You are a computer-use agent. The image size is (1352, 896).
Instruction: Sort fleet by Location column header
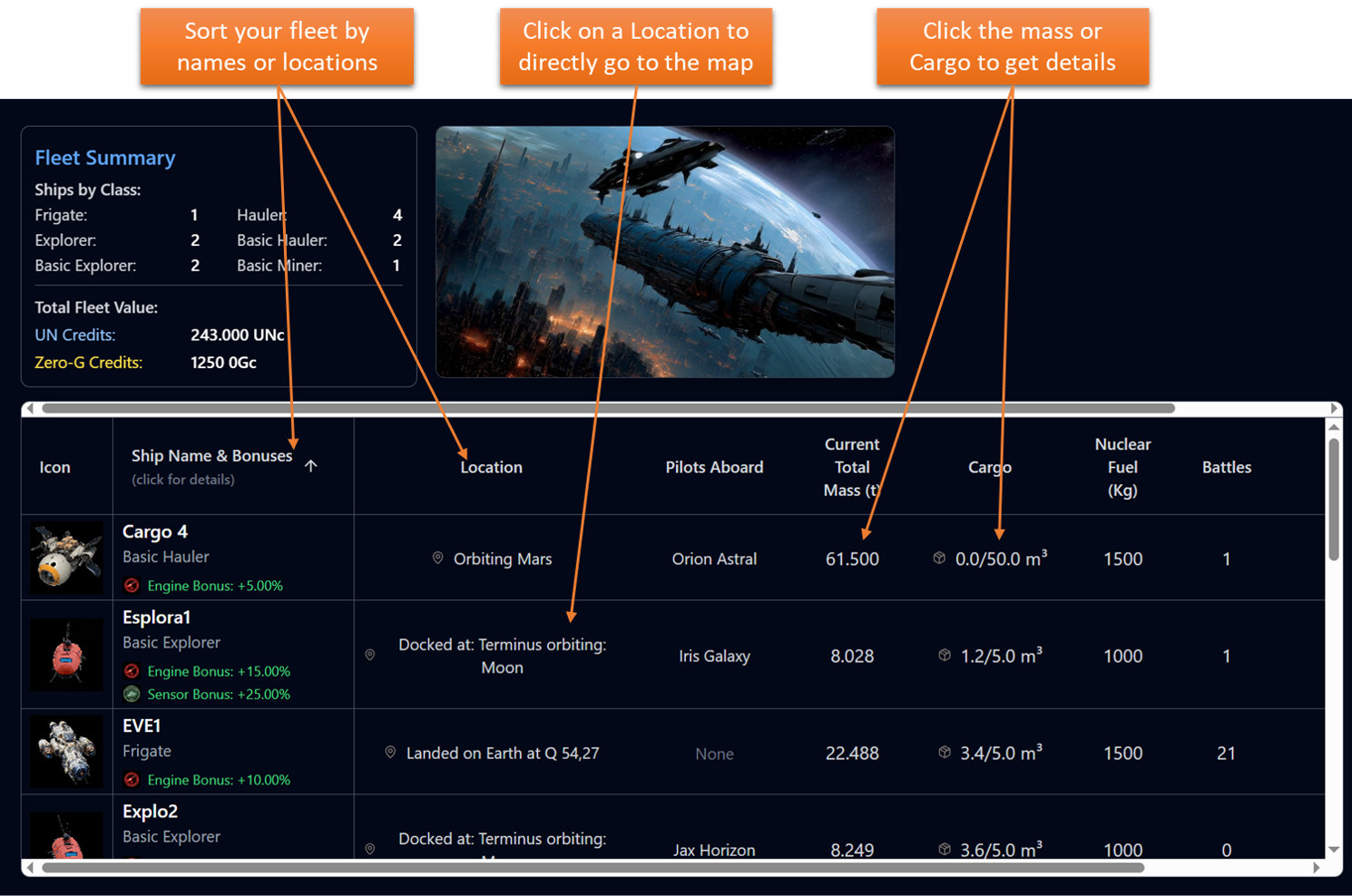click(x=491, y=467)
